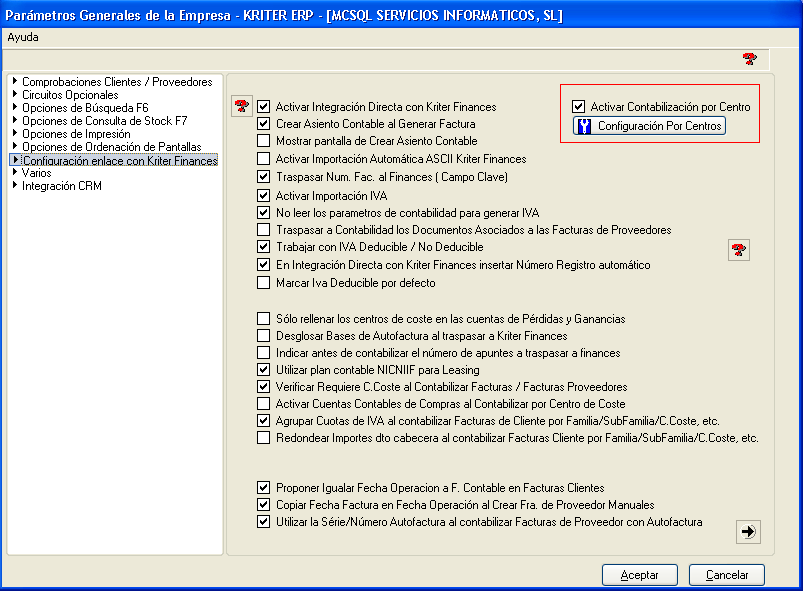Click the red help icon in the top toolbar
This screenshot has width=803, height=592.
(x=750, y=59)
